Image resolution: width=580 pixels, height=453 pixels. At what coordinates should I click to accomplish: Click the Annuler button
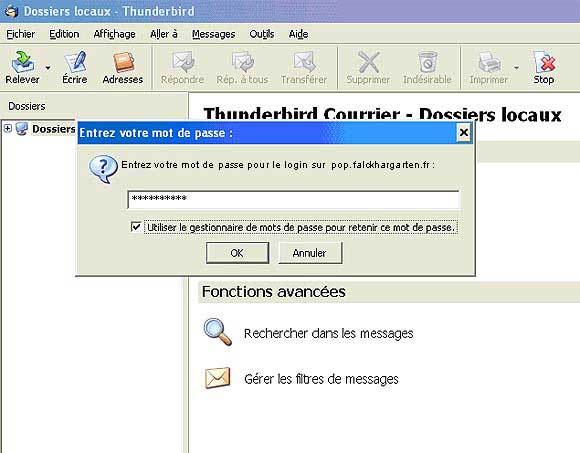[310, 253]
